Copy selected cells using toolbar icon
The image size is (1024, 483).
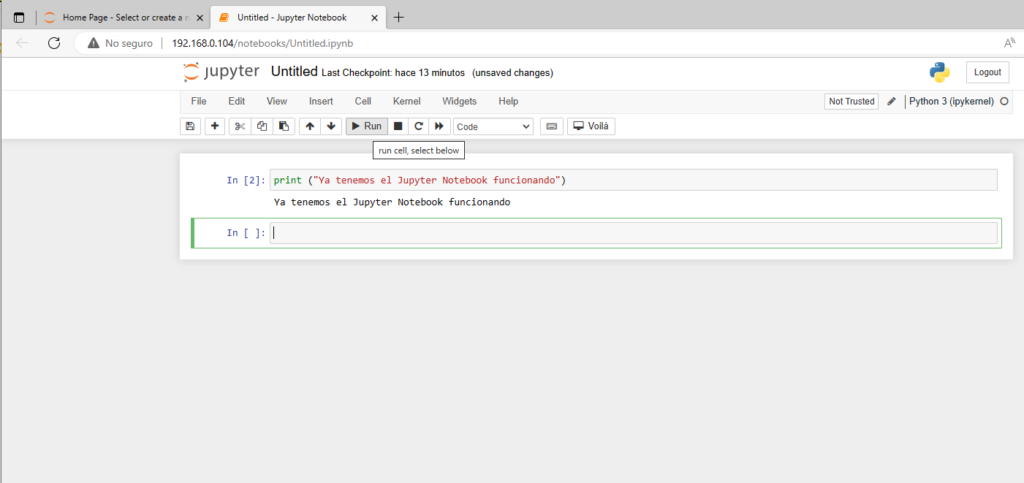[x=262, y=126]
